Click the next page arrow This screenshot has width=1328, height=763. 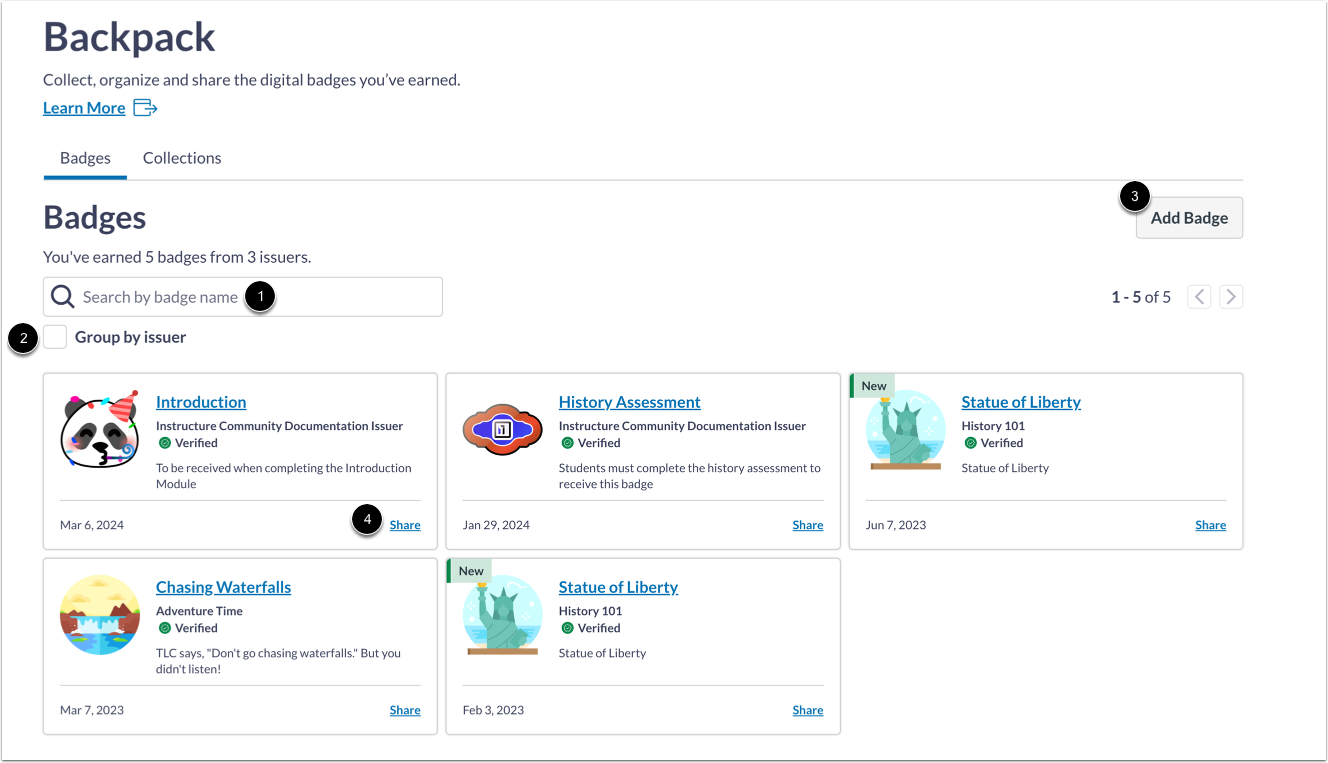click(x=1230, y=296)
